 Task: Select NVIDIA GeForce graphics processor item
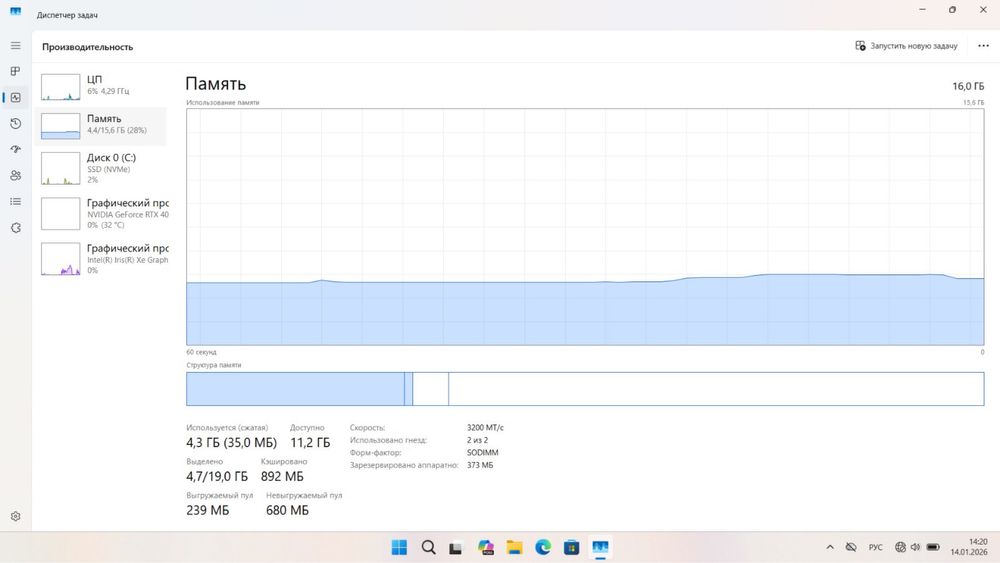pyautogui.click(x=102, y=214)
